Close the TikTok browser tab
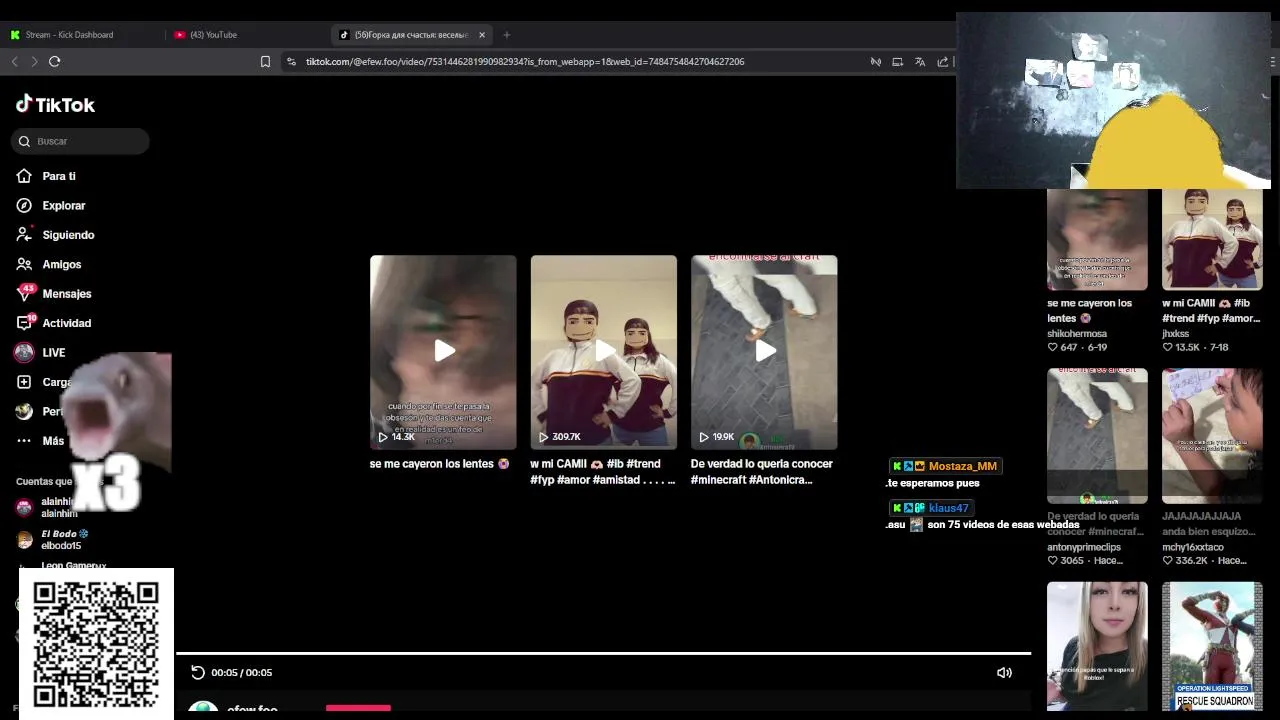 (x=482, y=35)
